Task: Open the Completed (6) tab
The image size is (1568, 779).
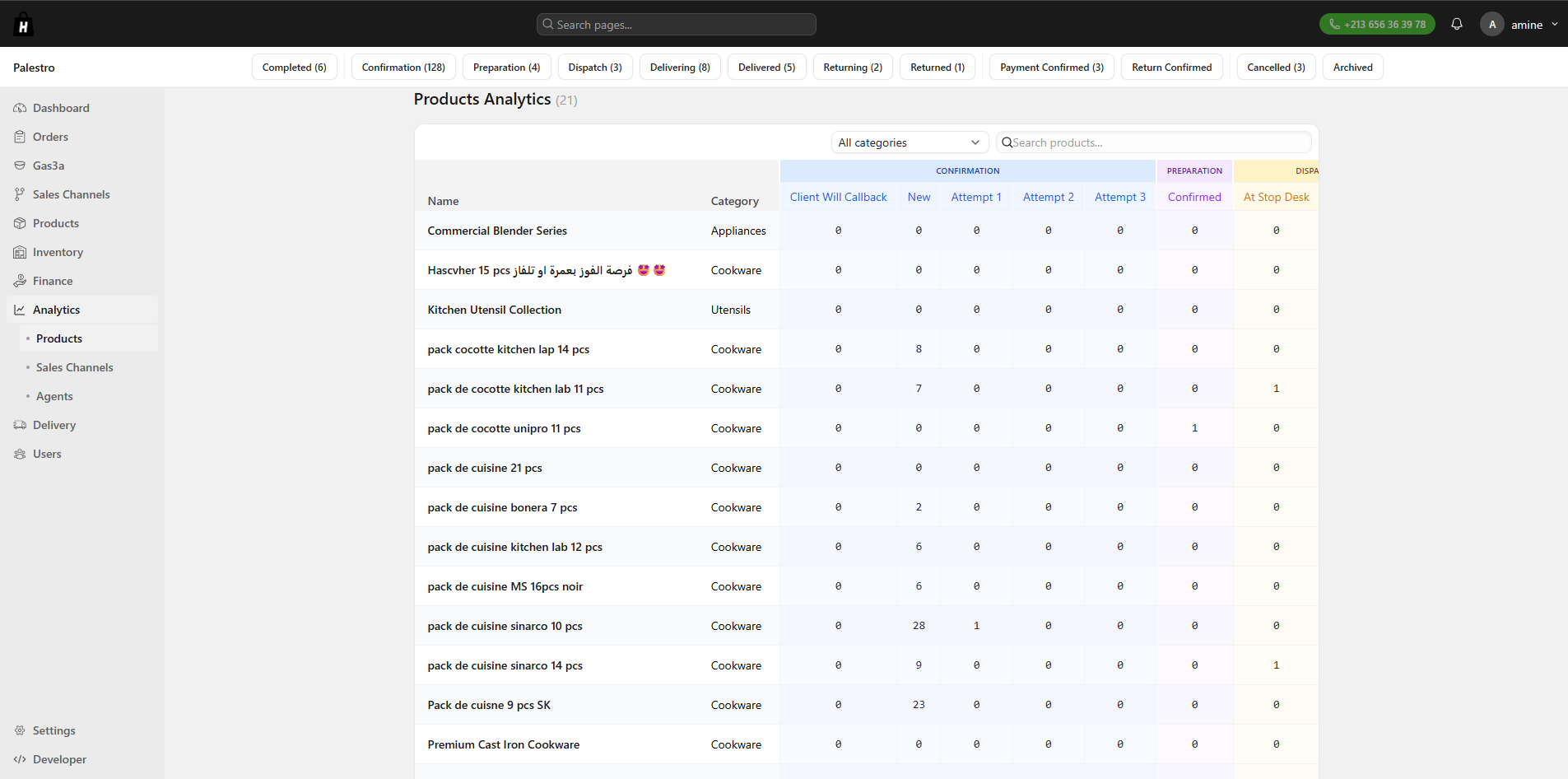Action: tap(295, 68)
